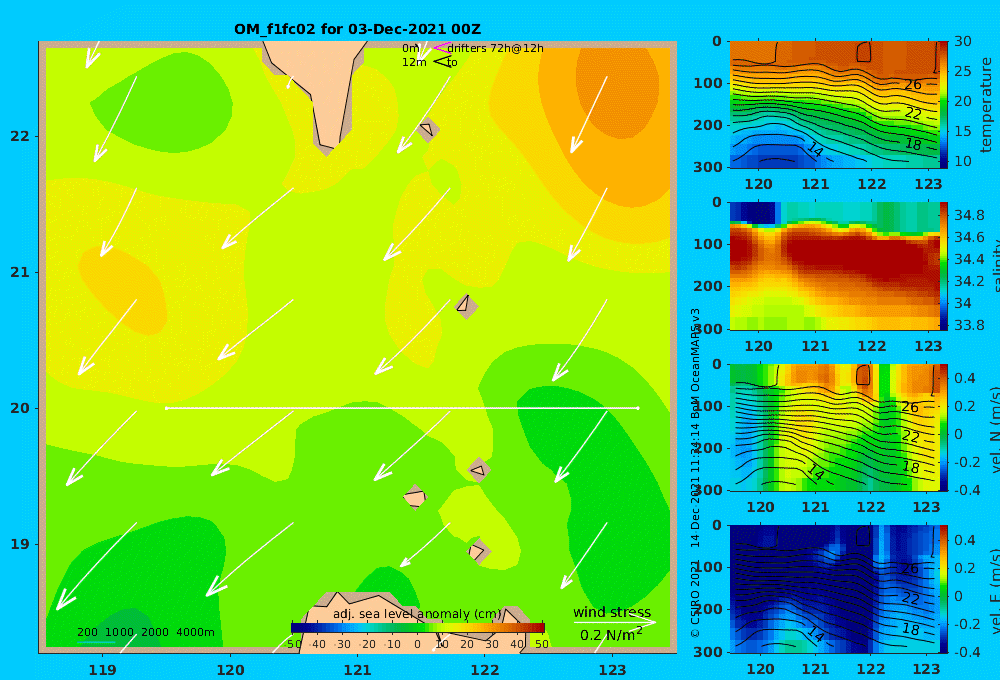Select the small island marker just below 22N

pyautogui.click(x=427, y=129)
